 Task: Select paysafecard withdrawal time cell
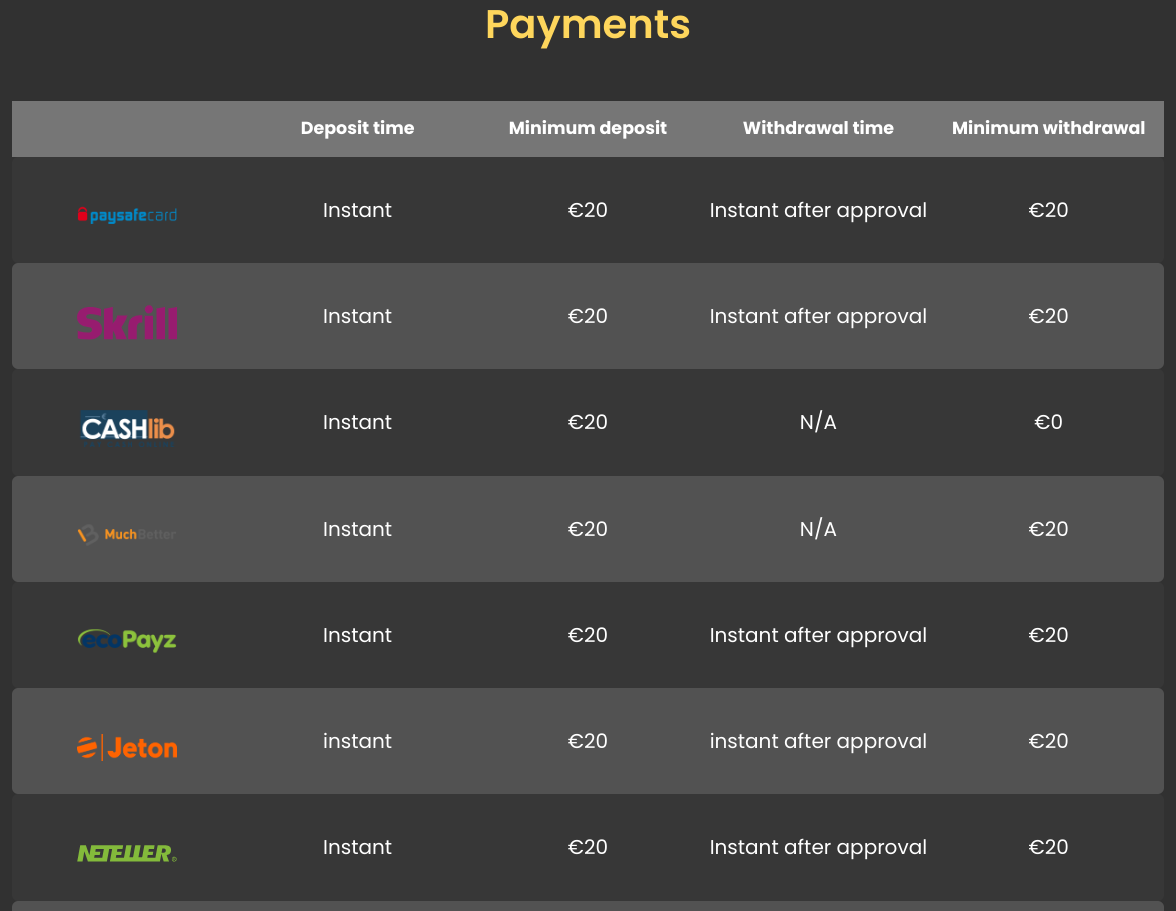pos(818,211)
